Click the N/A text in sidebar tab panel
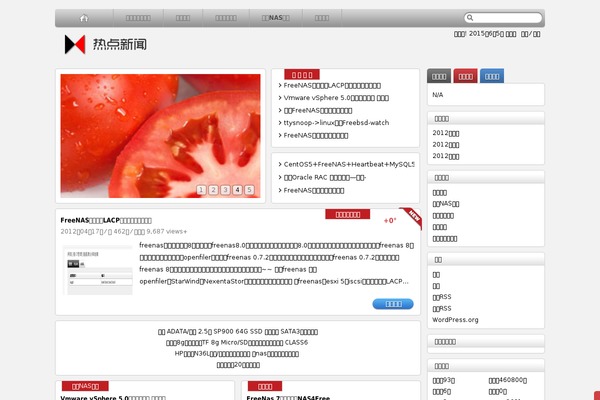 click(437, 95)
